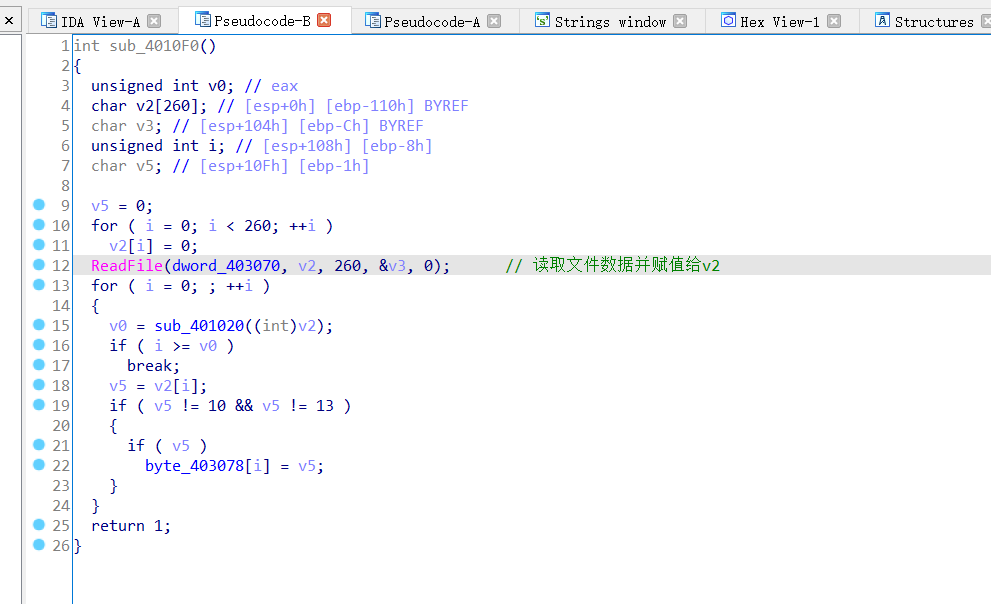Click the v5 variable on line 18
The height and width of the screenshot is (604, 991).
120,386
